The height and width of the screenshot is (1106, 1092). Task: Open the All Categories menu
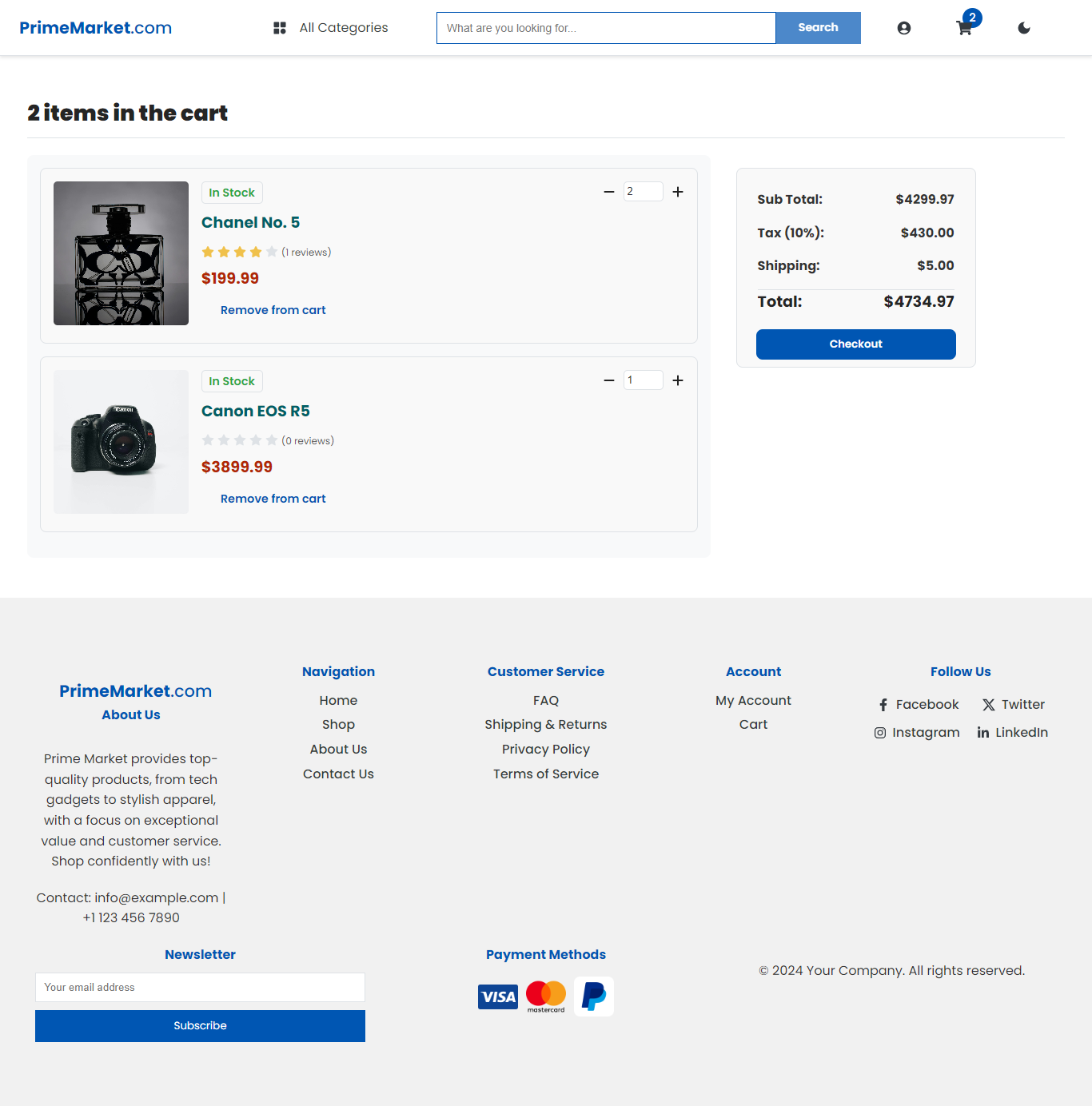pyautogui.click(x=329, y=27)
